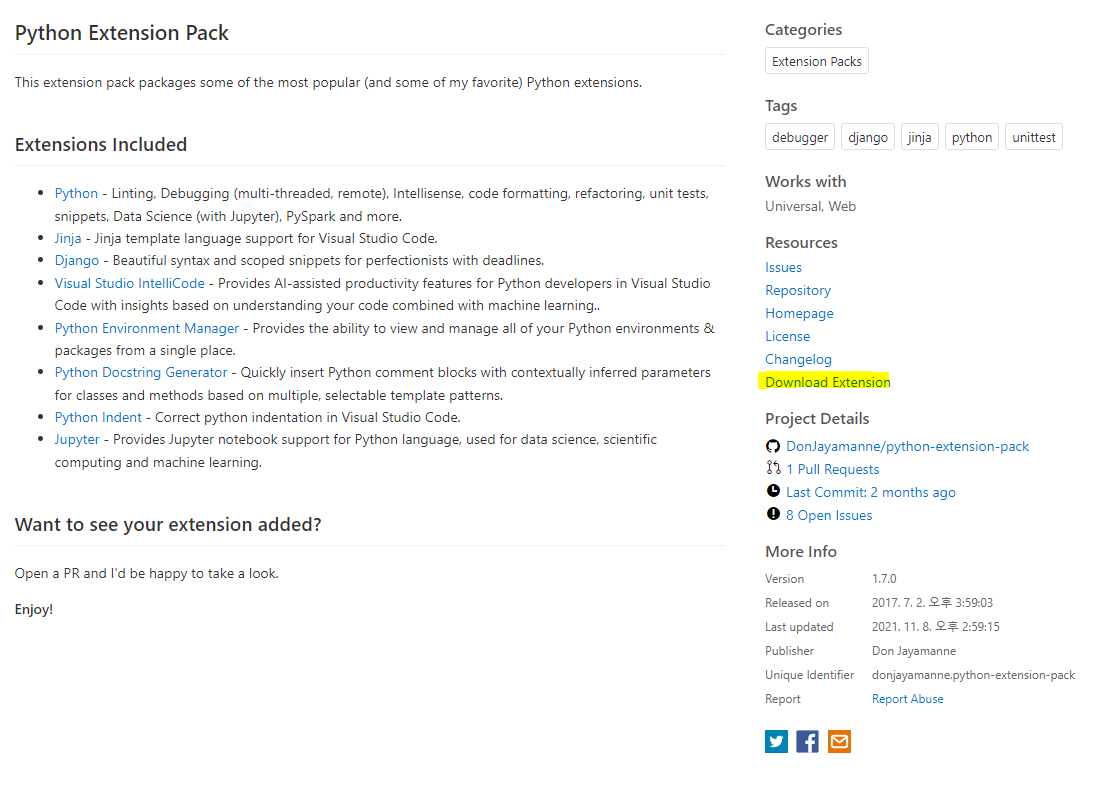Click the Extensions Included heading

101,145
